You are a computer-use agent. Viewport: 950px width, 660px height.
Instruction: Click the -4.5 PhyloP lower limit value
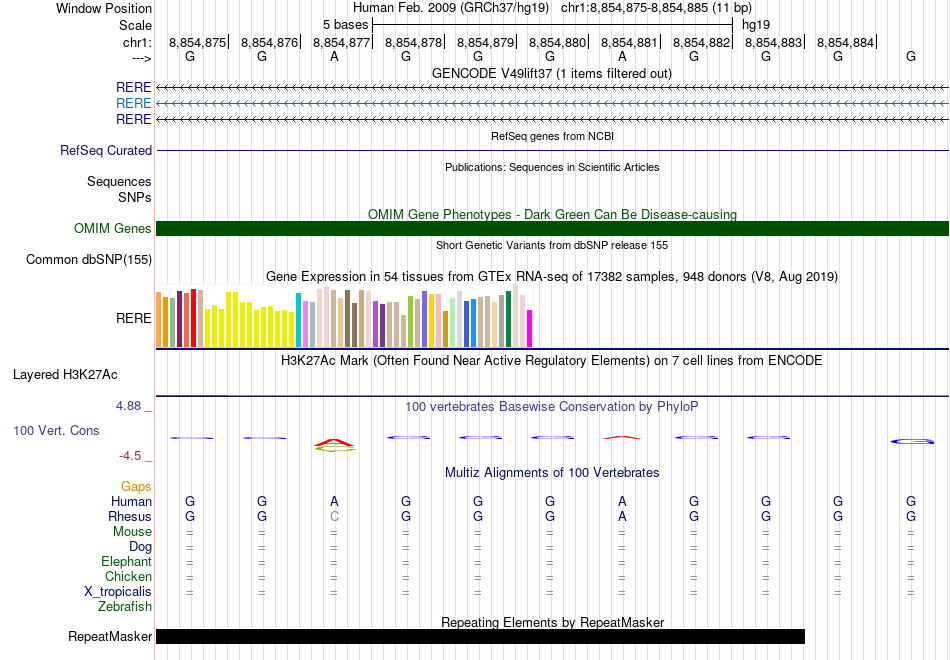click(x=130, y=456)
